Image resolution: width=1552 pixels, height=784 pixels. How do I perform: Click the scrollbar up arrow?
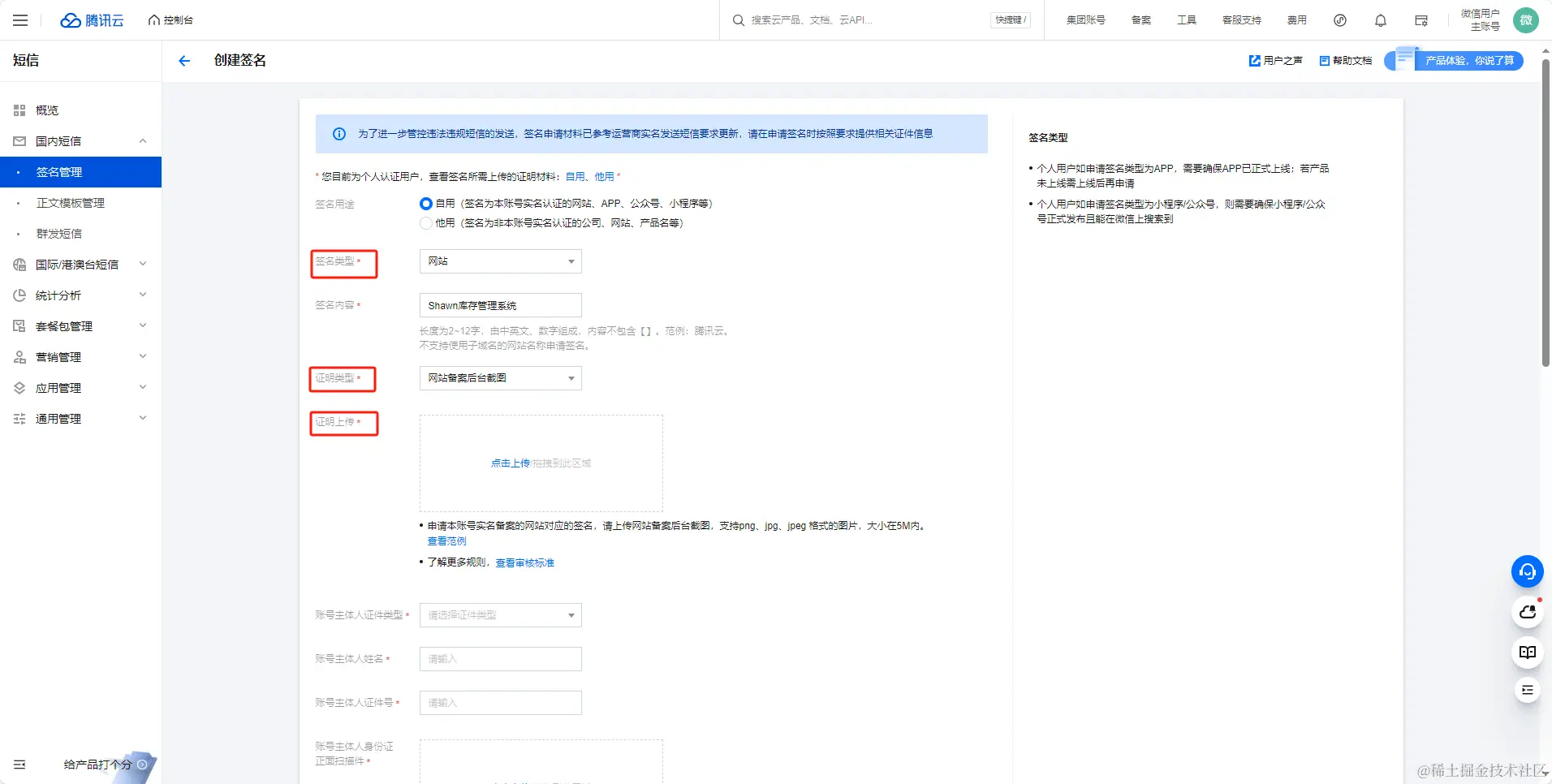pyautogui.click(x=1546, y=51)
